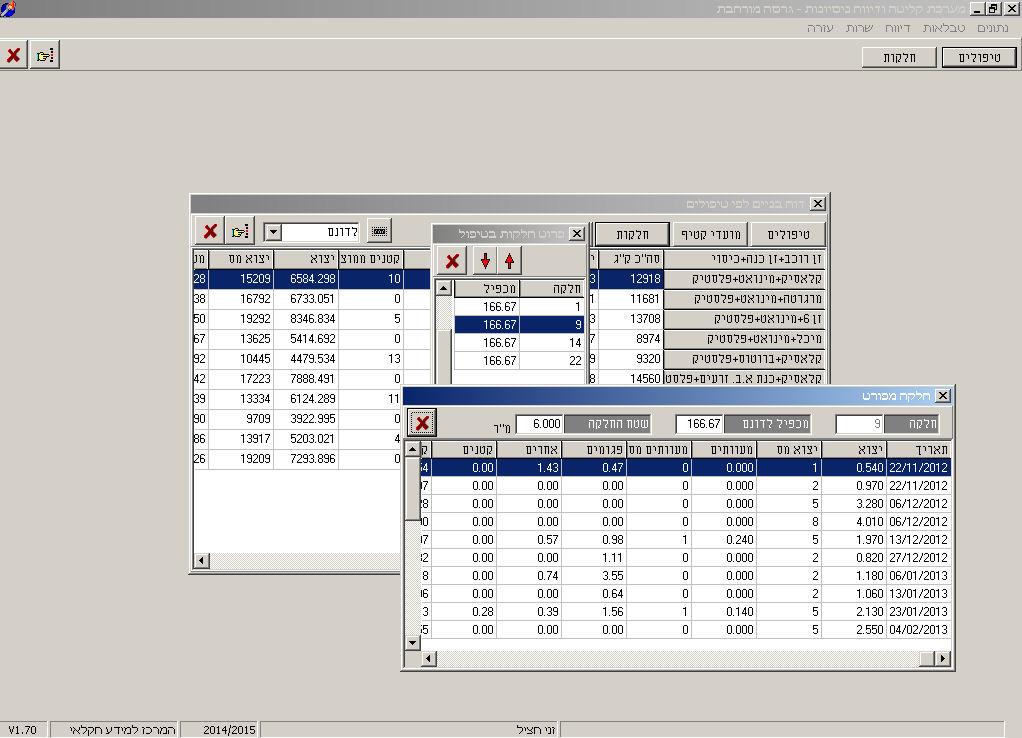The height and width of the screenshot is (738, 1022).
Task: Click the פגומים column header
Action: click(x=594, y=449)
